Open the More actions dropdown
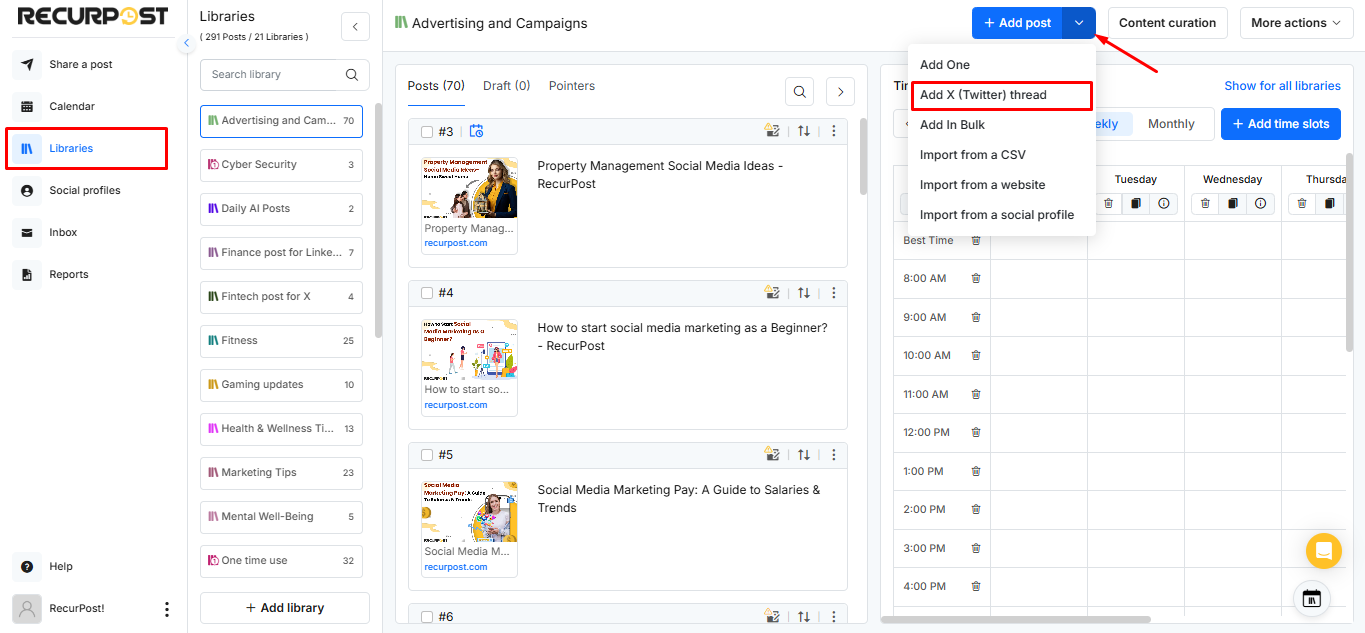The width and height of the screenshot is (1365, 633). tap(1297, 23)
